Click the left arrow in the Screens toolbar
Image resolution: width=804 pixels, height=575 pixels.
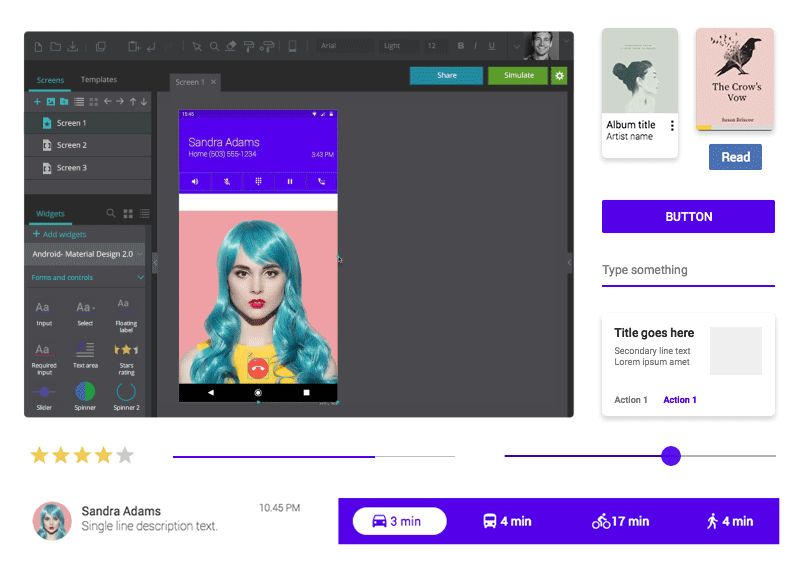(x=108, y=102)
